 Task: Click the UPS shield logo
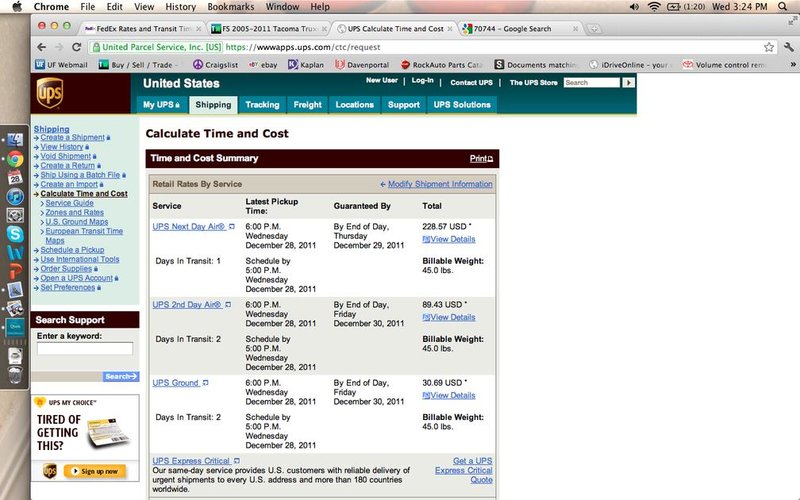[x=49, y=93]
